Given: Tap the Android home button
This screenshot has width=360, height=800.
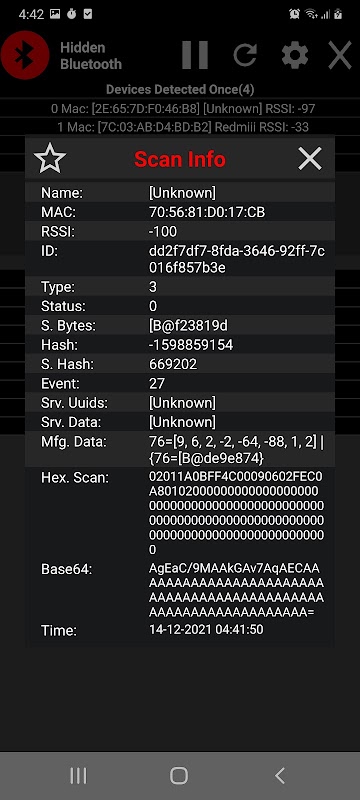Looking at the screenshot, I should (x=179, y=776).
